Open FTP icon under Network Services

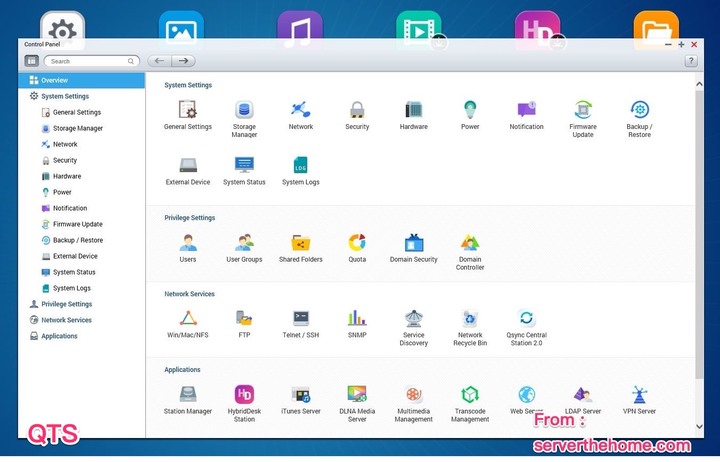click(x=244, y=318)
